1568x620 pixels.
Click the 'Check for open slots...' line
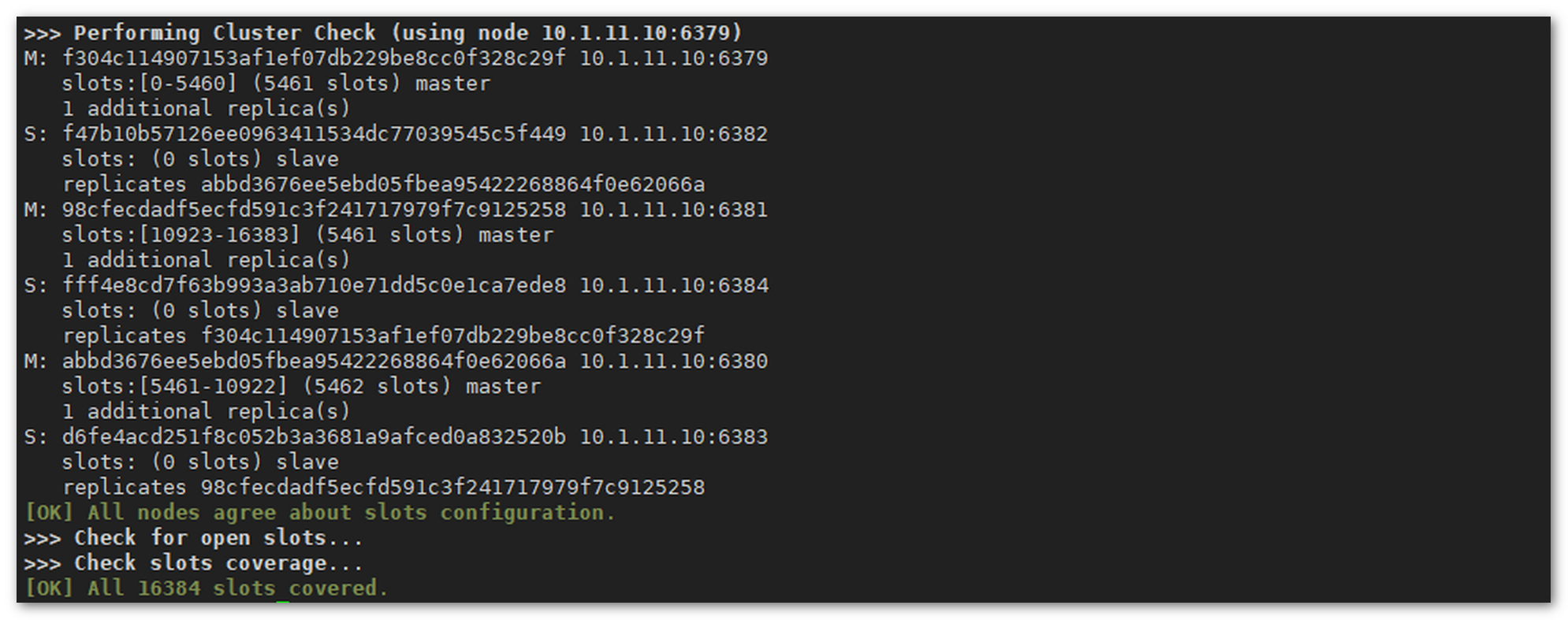[193, 538]
